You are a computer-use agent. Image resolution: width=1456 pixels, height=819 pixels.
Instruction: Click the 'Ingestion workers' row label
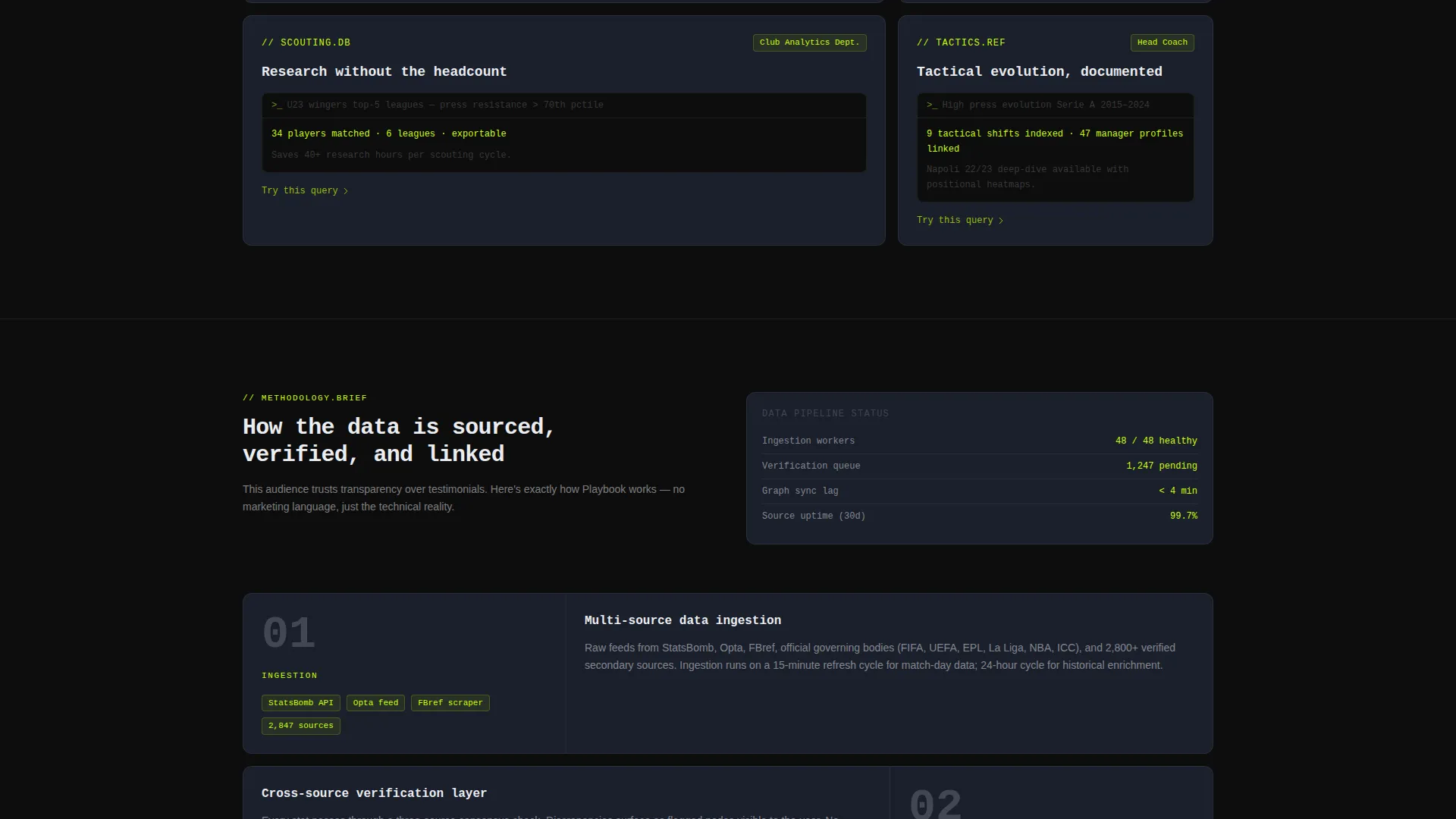808,441
